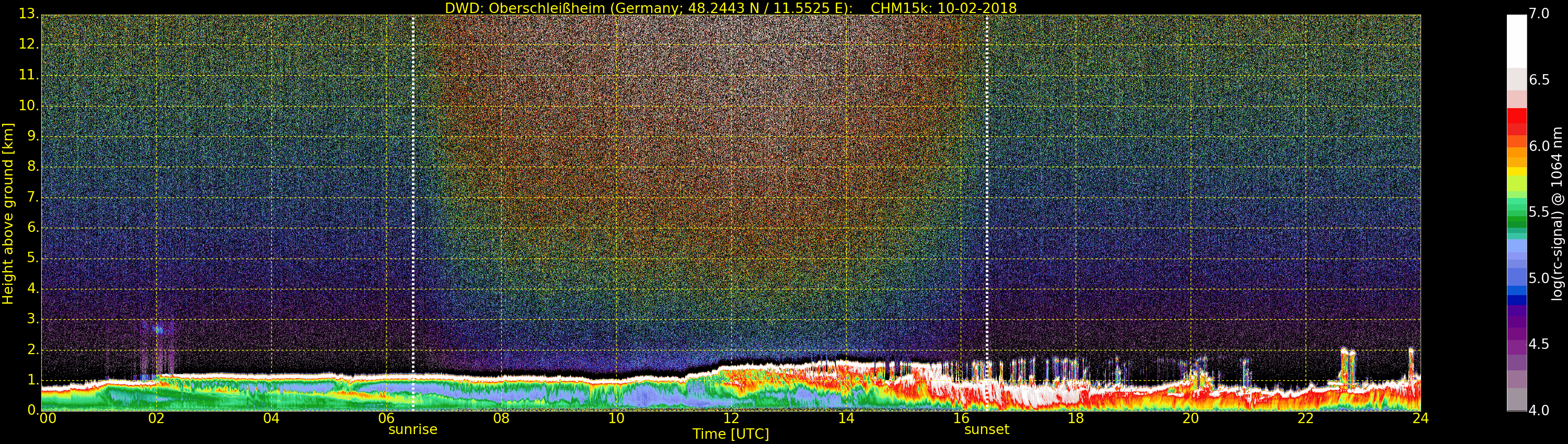Viewport: 1568px width, 444px height.
Task: Click the "5." height axis tick label
Action: pyautogui.click(x=33, y=259)
